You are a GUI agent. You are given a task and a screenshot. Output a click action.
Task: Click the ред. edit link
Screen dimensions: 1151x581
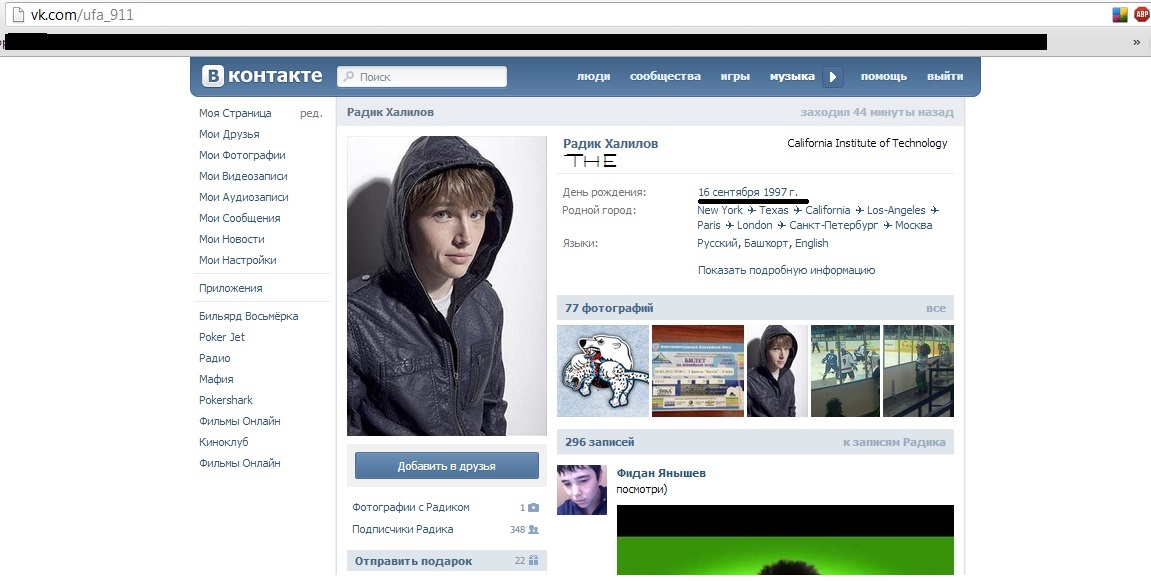(311, 113)
